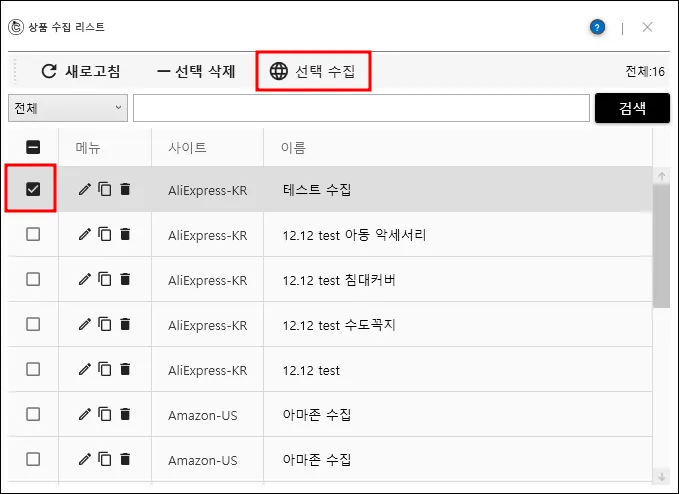Copy the row named only 12.12 test

click(x=105, y=369)
